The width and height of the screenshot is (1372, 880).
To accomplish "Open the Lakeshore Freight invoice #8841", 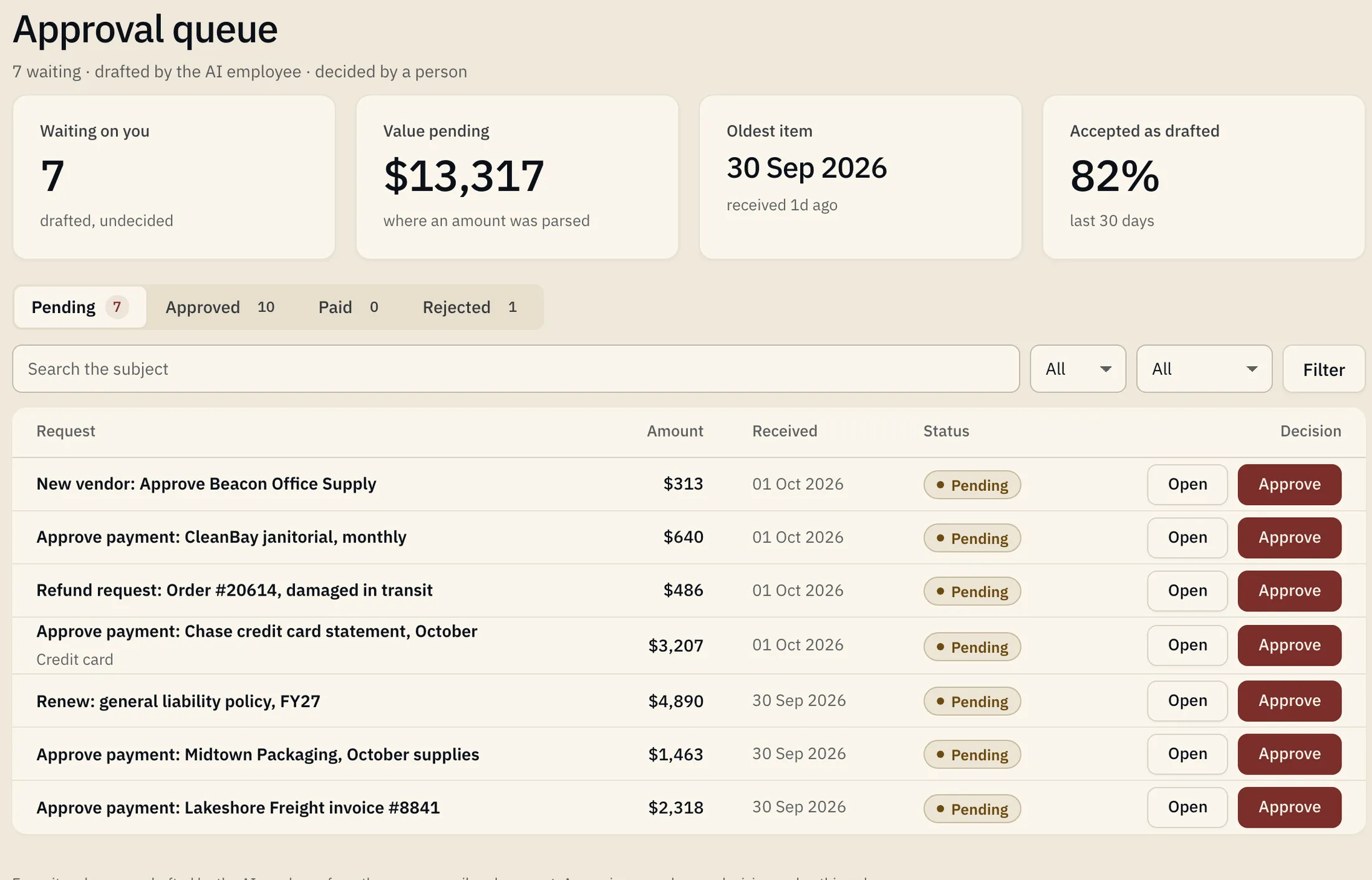I will point(1187,807).
